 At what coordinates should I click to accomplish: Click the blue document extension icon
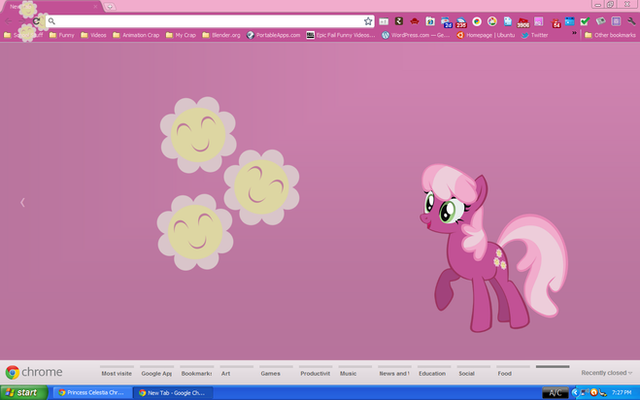coord(508,21)
